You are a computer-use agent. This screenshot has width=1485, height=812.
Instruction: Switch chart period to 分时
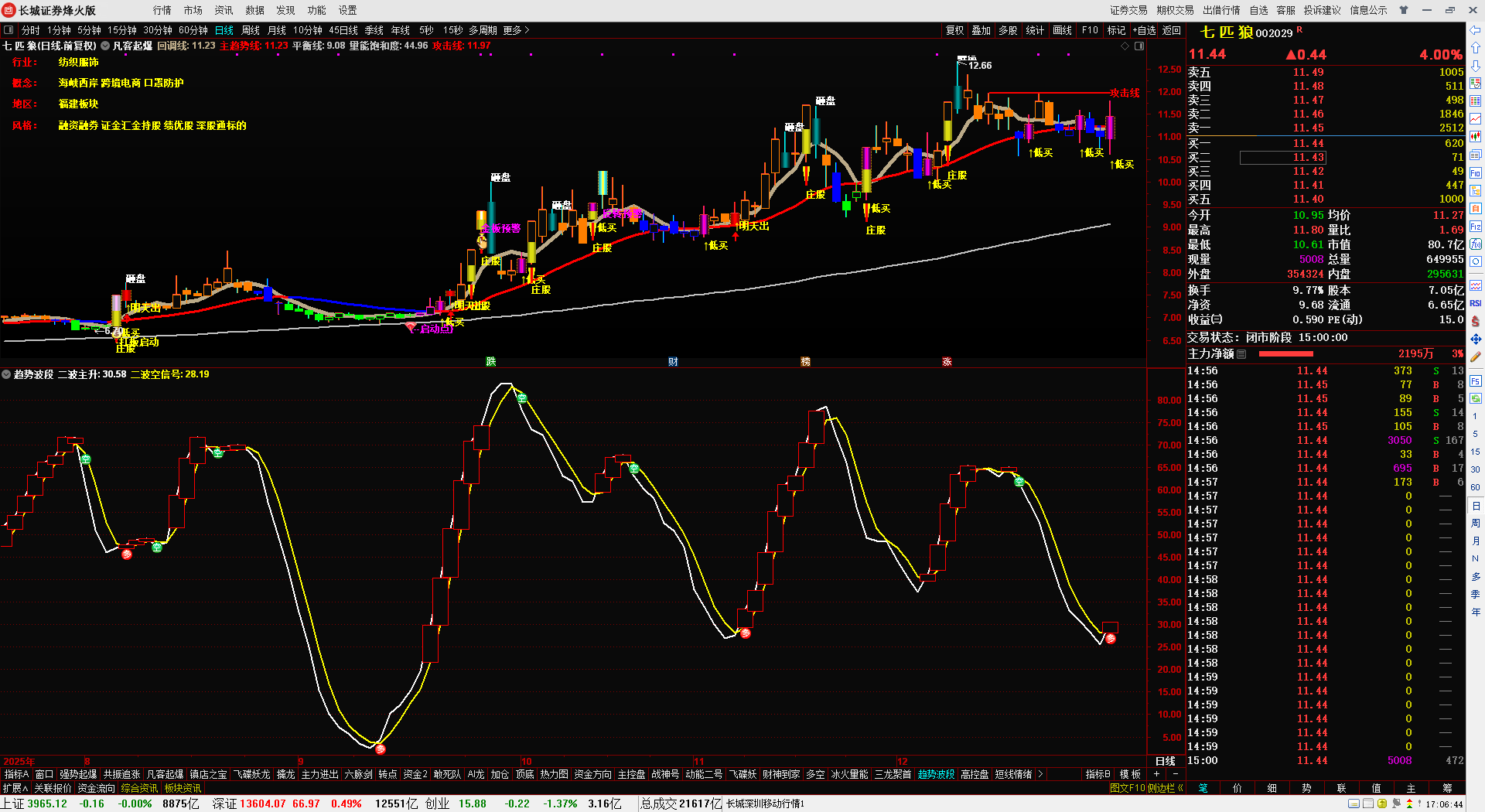[x=30, y=30]
